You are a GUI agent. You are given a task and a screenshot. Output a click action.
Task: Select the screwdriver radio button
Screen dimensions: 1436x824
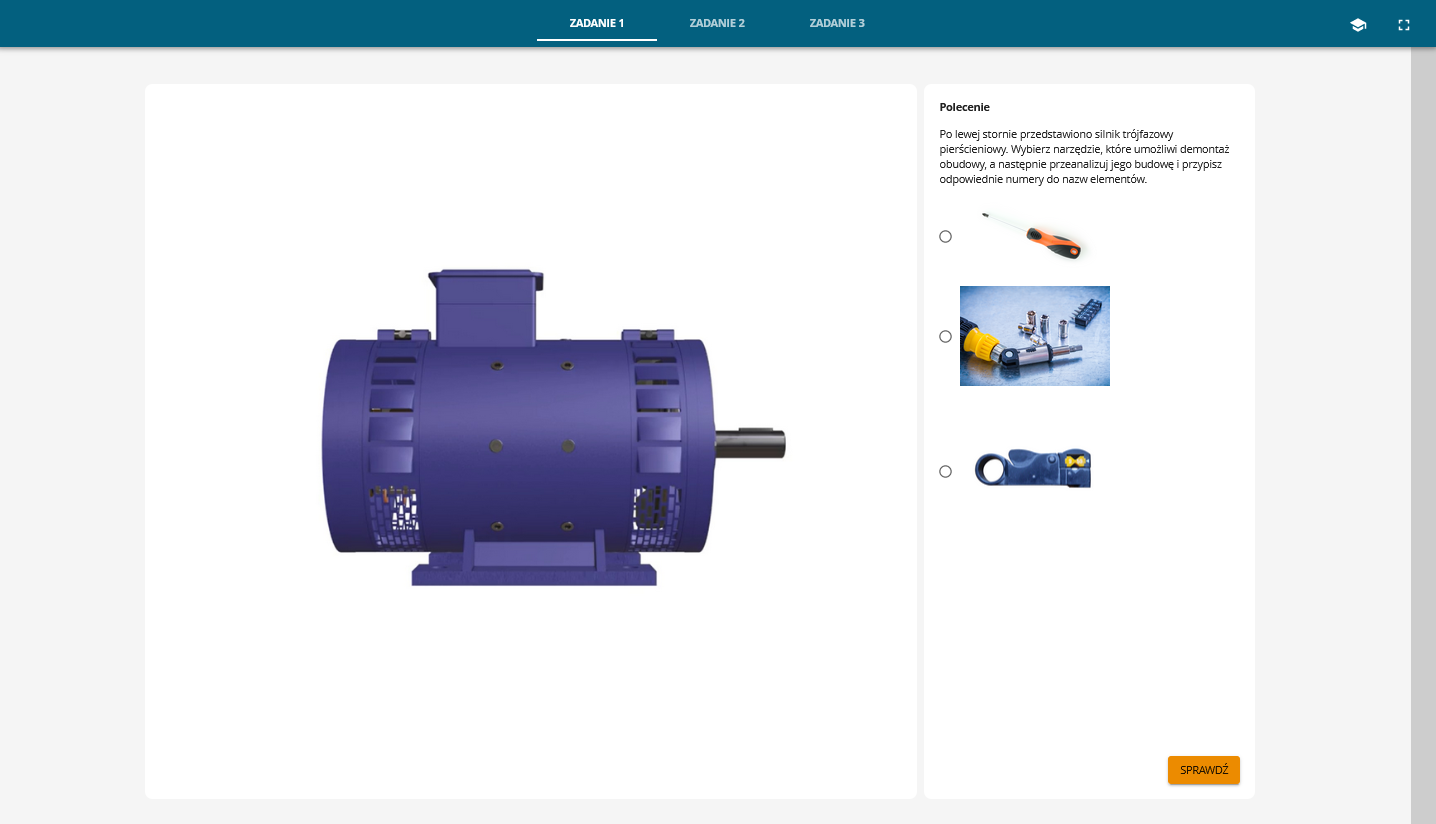click(946, 237)
